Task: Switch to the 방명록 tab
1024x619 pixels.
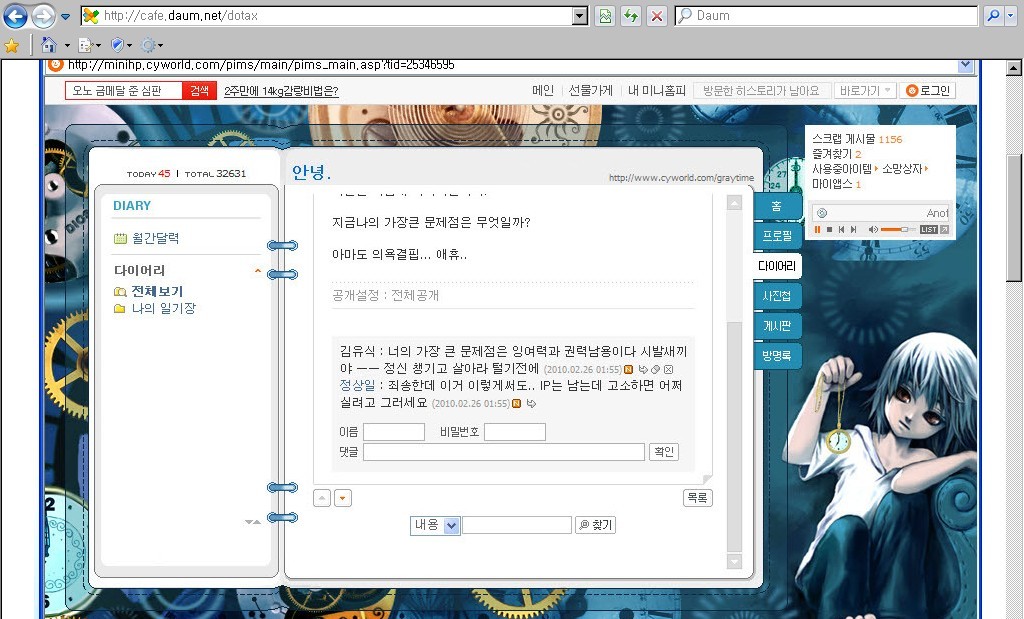Action: pyautogui.click(x=776, y=356)
